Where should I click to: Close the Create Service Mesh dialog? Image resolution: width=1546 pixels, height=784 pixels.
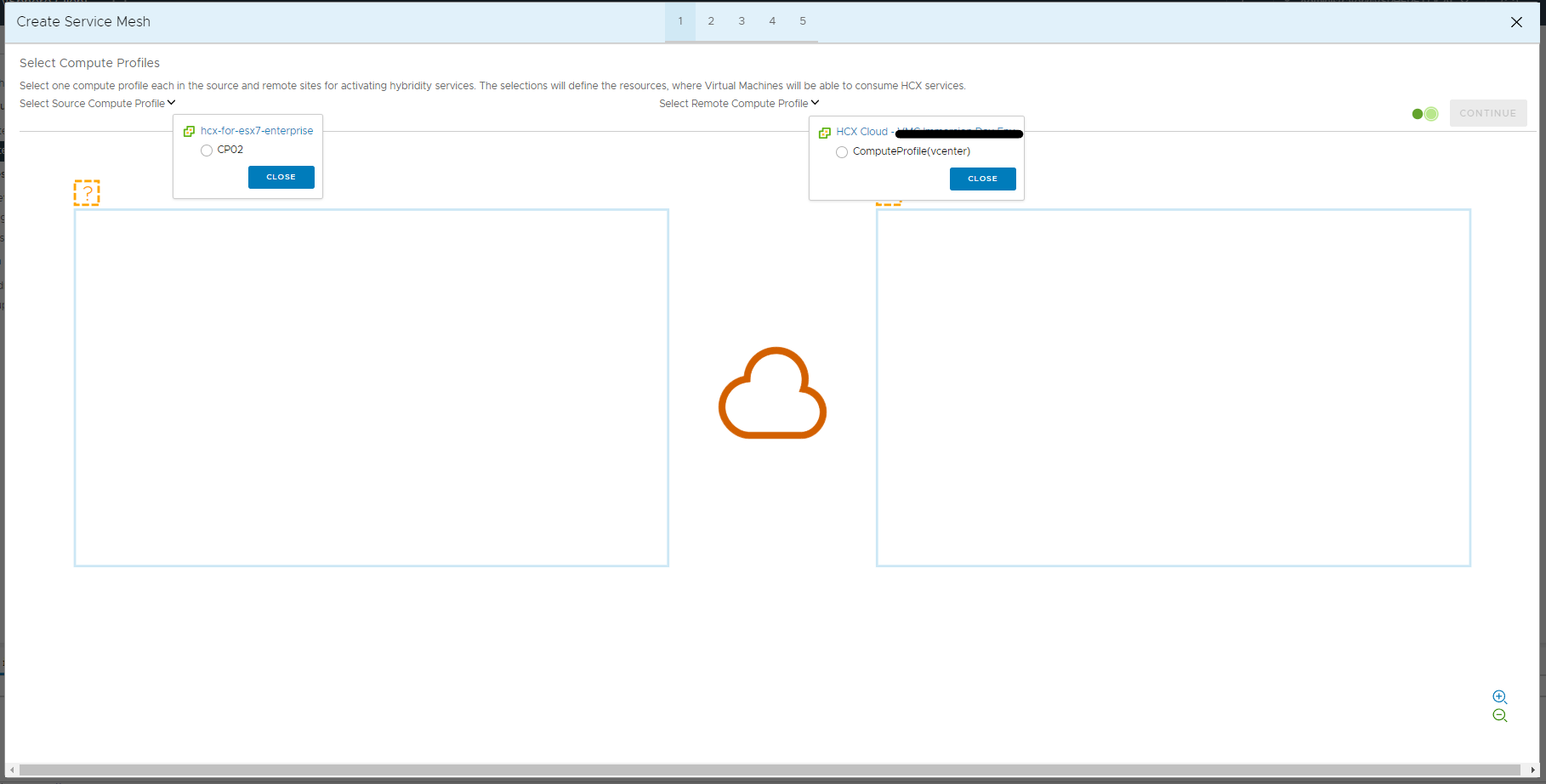1516,22
